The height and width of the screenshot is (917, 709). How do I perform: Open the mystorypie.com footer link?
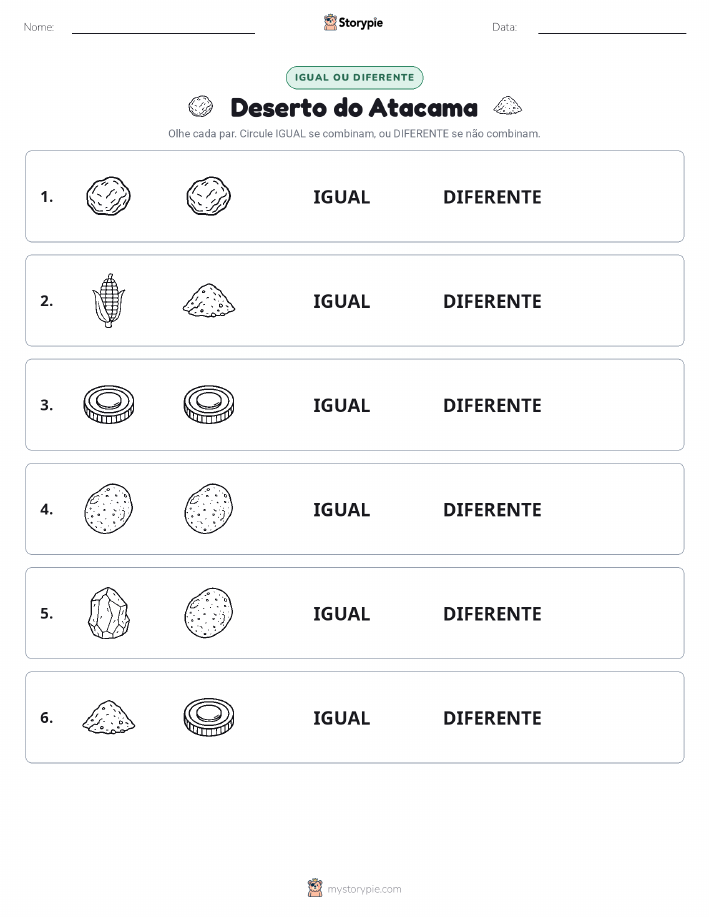click(354, 888)
